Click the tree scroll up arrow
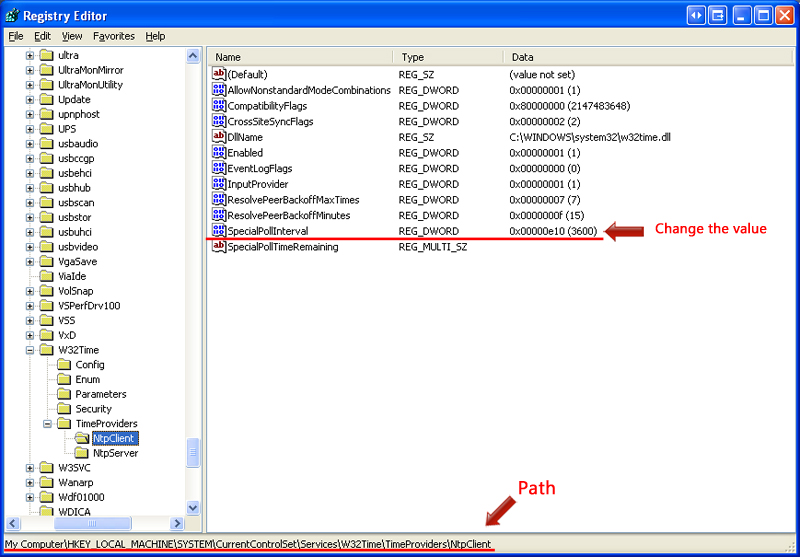Viewport: 800px width, 557px height. (x=193, y=56)
